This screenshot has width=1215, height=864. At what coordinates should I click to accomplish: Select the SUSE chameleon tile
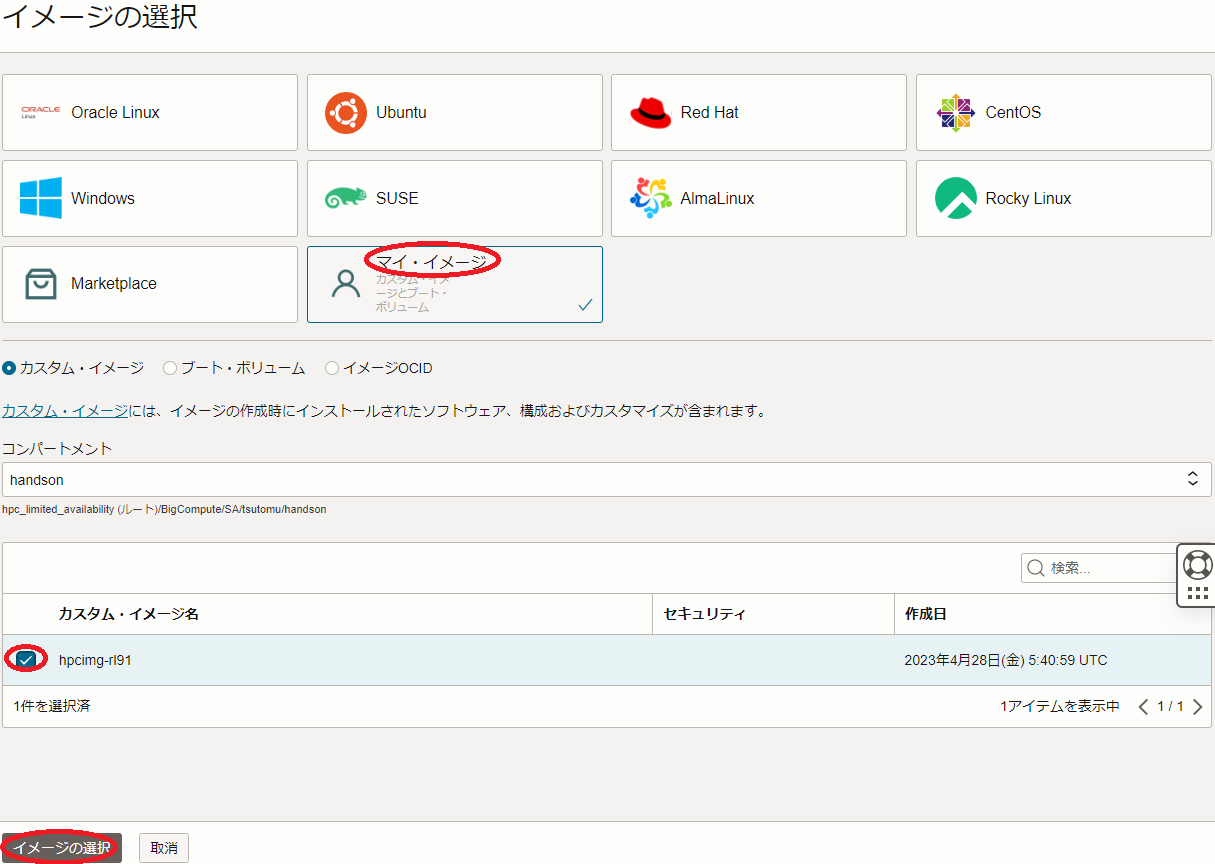pyautogui.click(x=454, y=199)
